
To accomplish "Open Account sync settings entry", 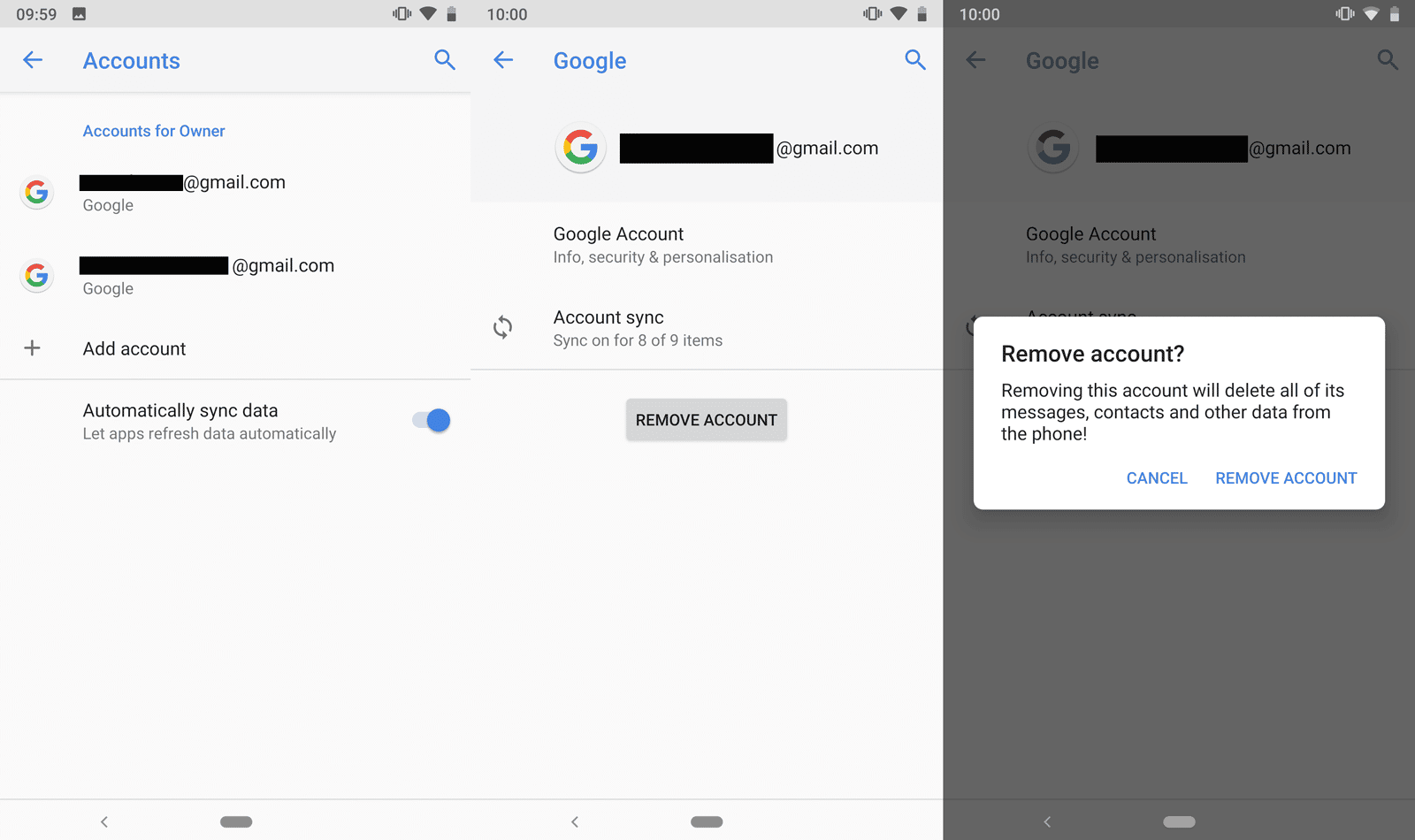I will 707,328.
